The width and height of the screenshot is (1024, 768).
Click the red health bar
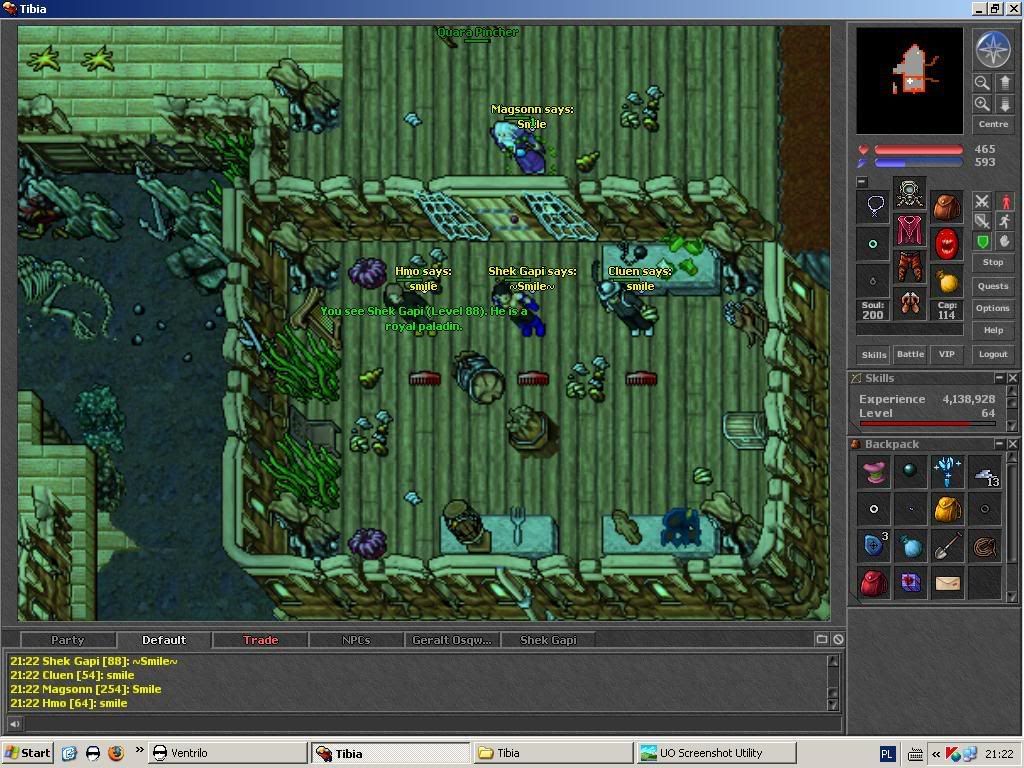[x=918, y=150]
